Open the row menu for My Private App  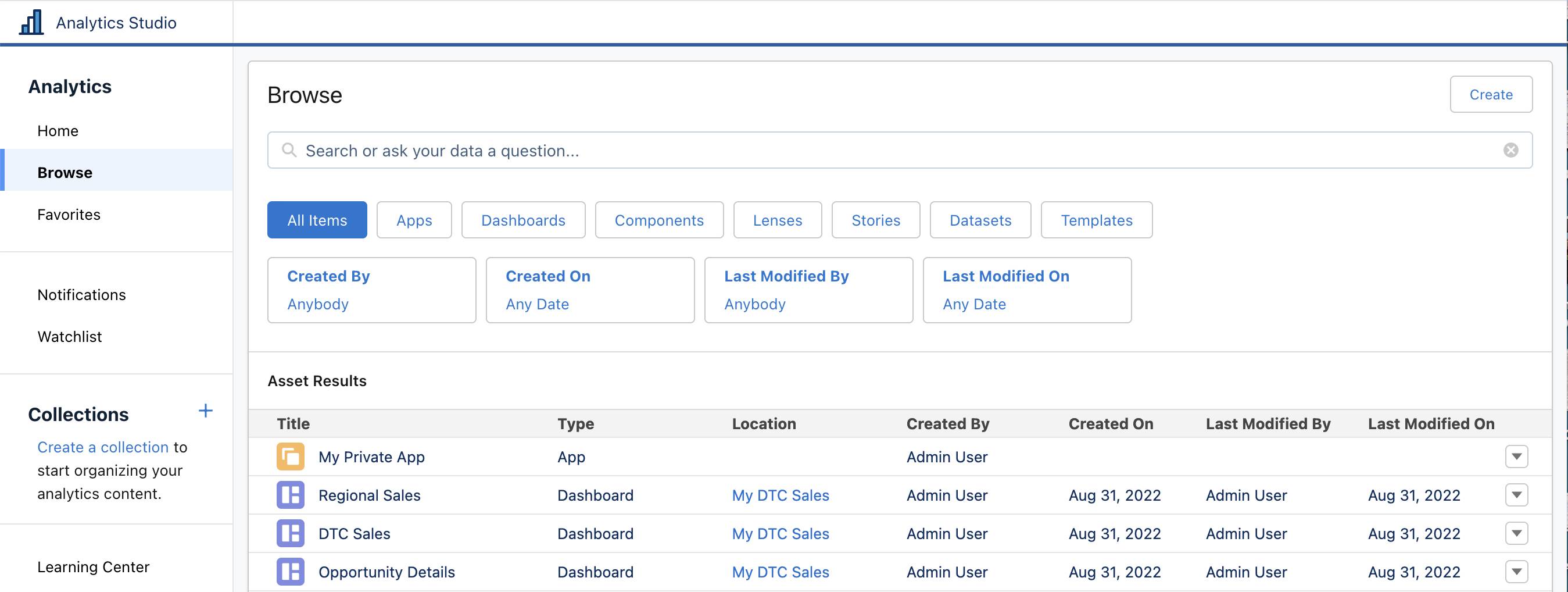point(1516,457)
